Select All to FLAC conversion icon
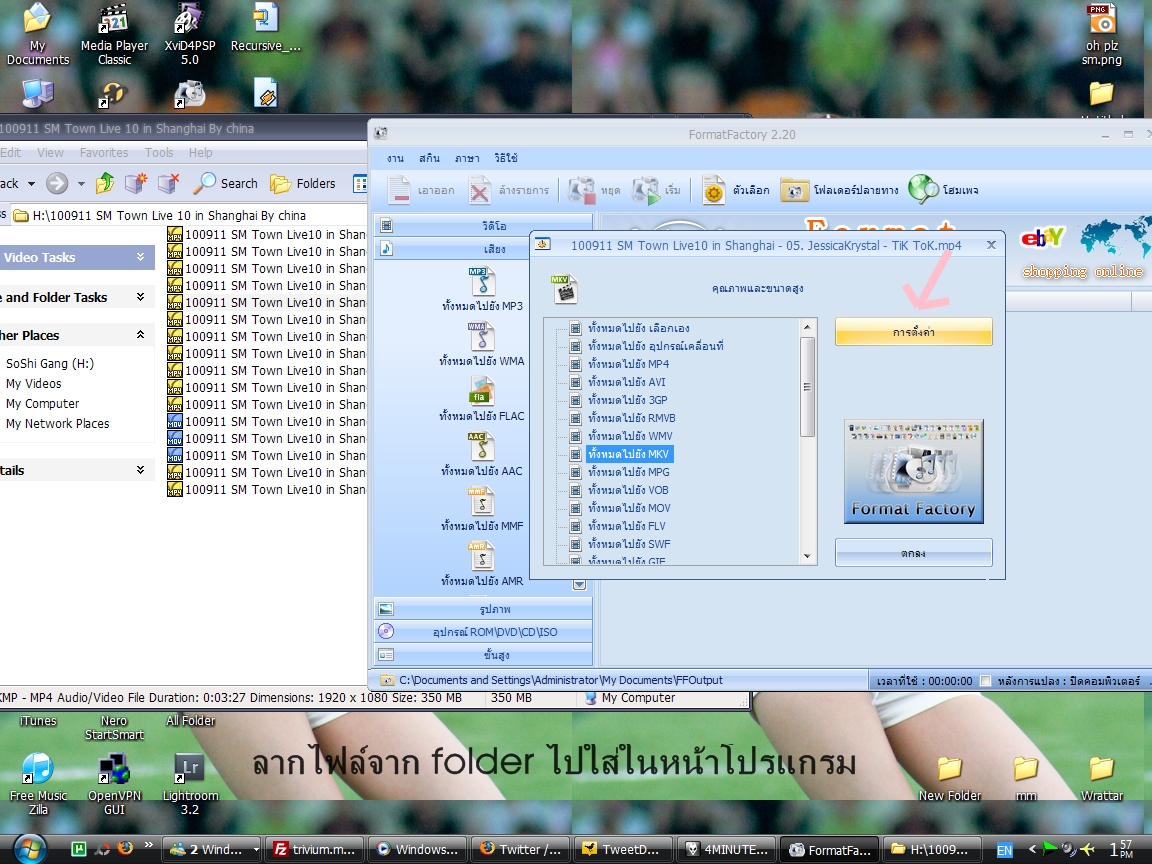This screenshot has width=1152, height=864. click(482, 392)
